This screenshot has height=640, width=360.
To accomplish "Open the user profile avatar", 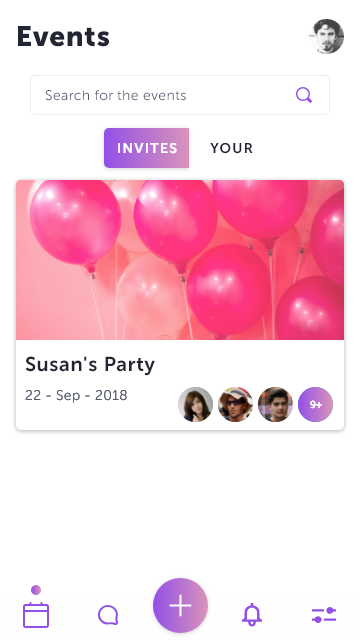I will [326, 36].
